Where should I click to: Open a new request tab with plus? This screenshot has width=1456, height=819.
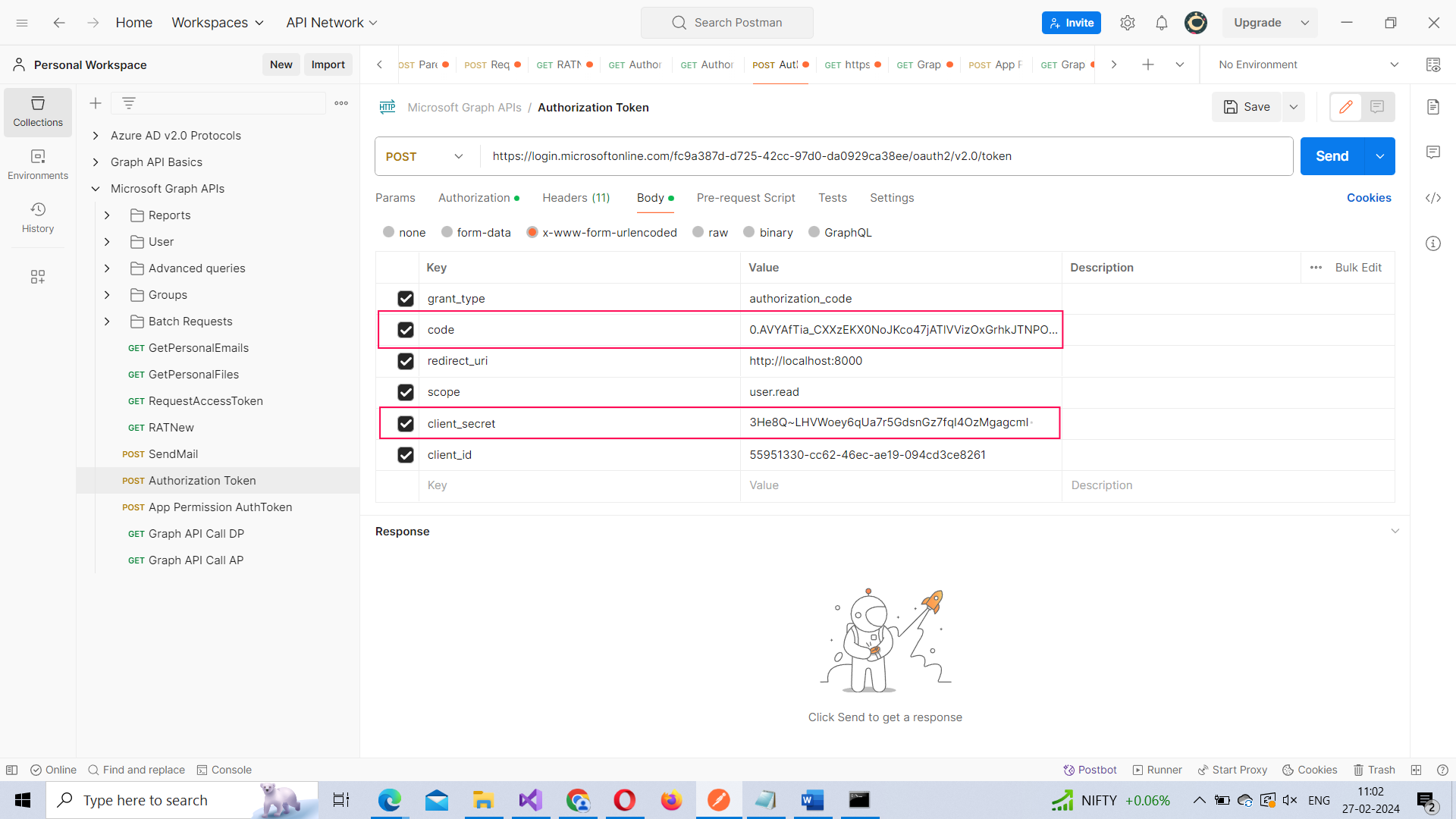pyautogui.click(x=1148, y=64)
